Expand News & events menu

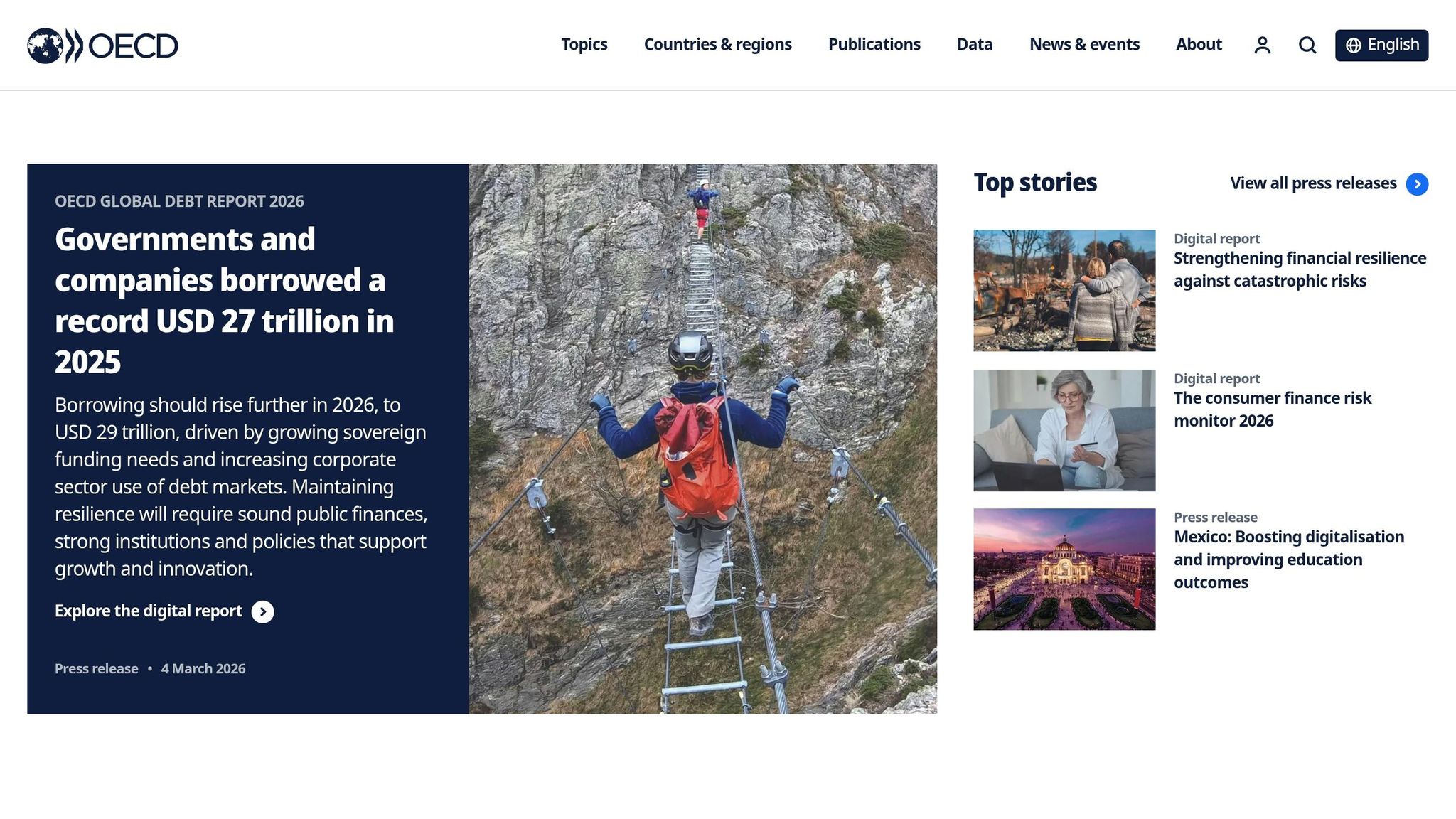pyautogui.click(x=1083, y=45)
